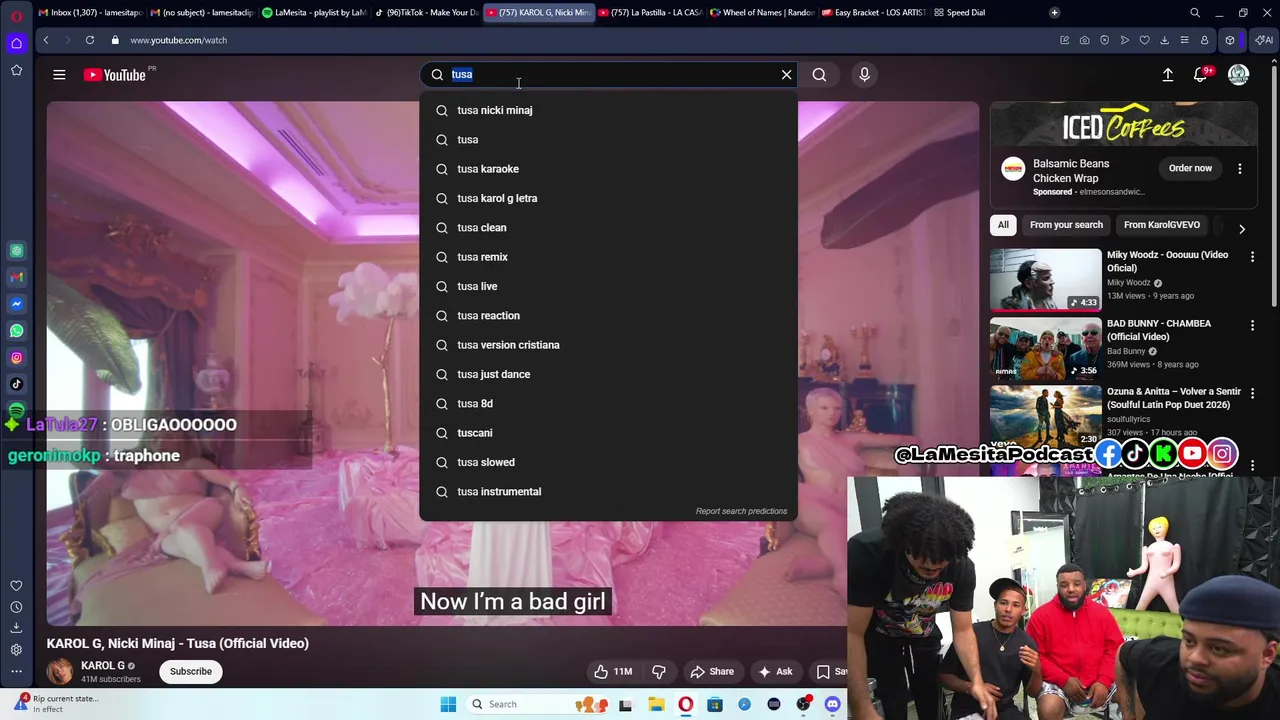Choose suggestion tusa instrumental
Image resolution: width=1280 pixels, height=720 pixels.
click(x=608, y=492)
